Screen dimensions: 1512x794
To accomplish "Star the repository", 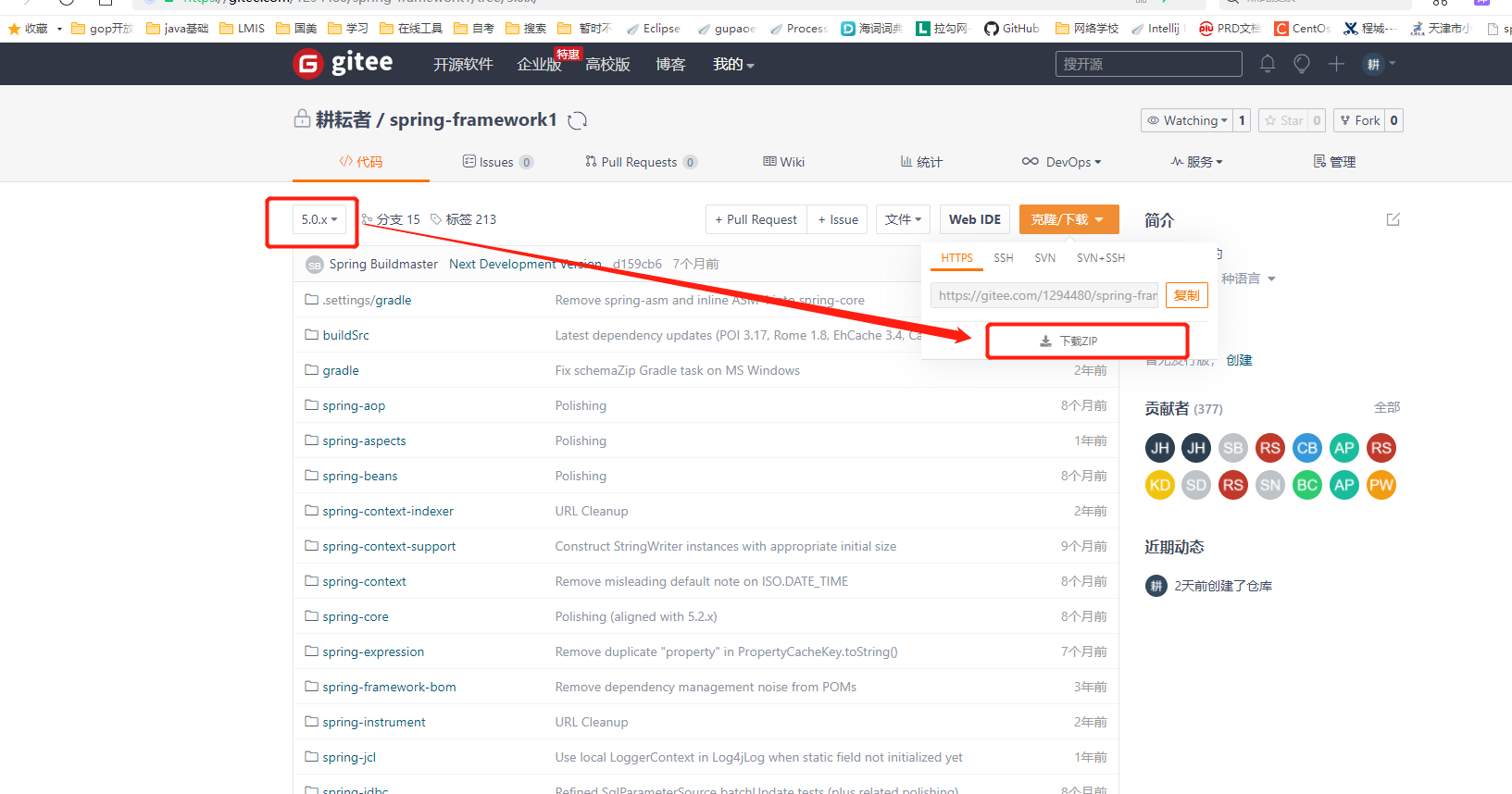I will point(1283,120).
